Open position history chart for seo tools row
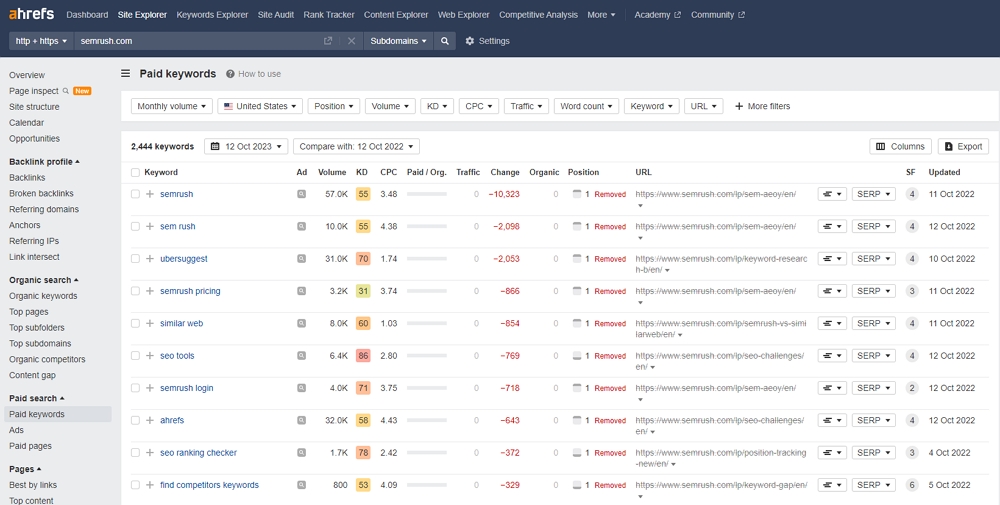Viewport: 1000px width, 505px height. coord(832,356)
